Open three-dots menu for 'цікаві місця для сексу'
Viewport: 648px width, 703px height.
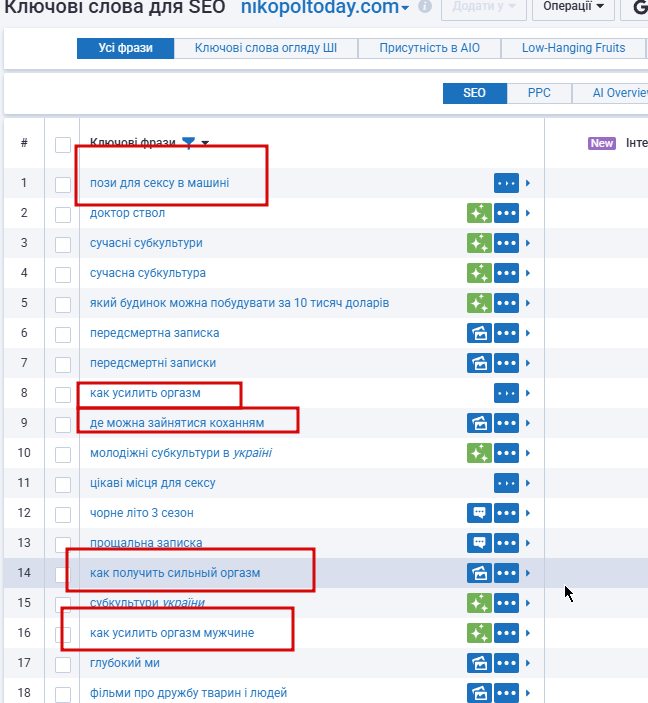(506, 483)
